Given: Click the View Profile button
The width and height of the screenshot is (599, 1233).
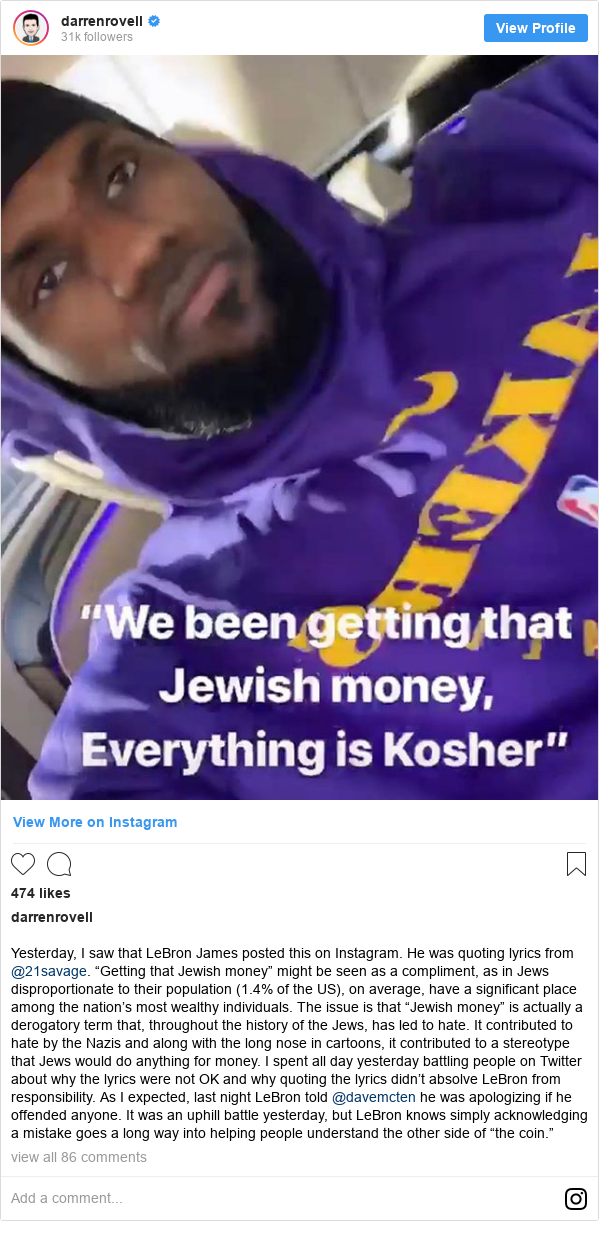Looking at the screenshot, I should [x=535, y=28].
